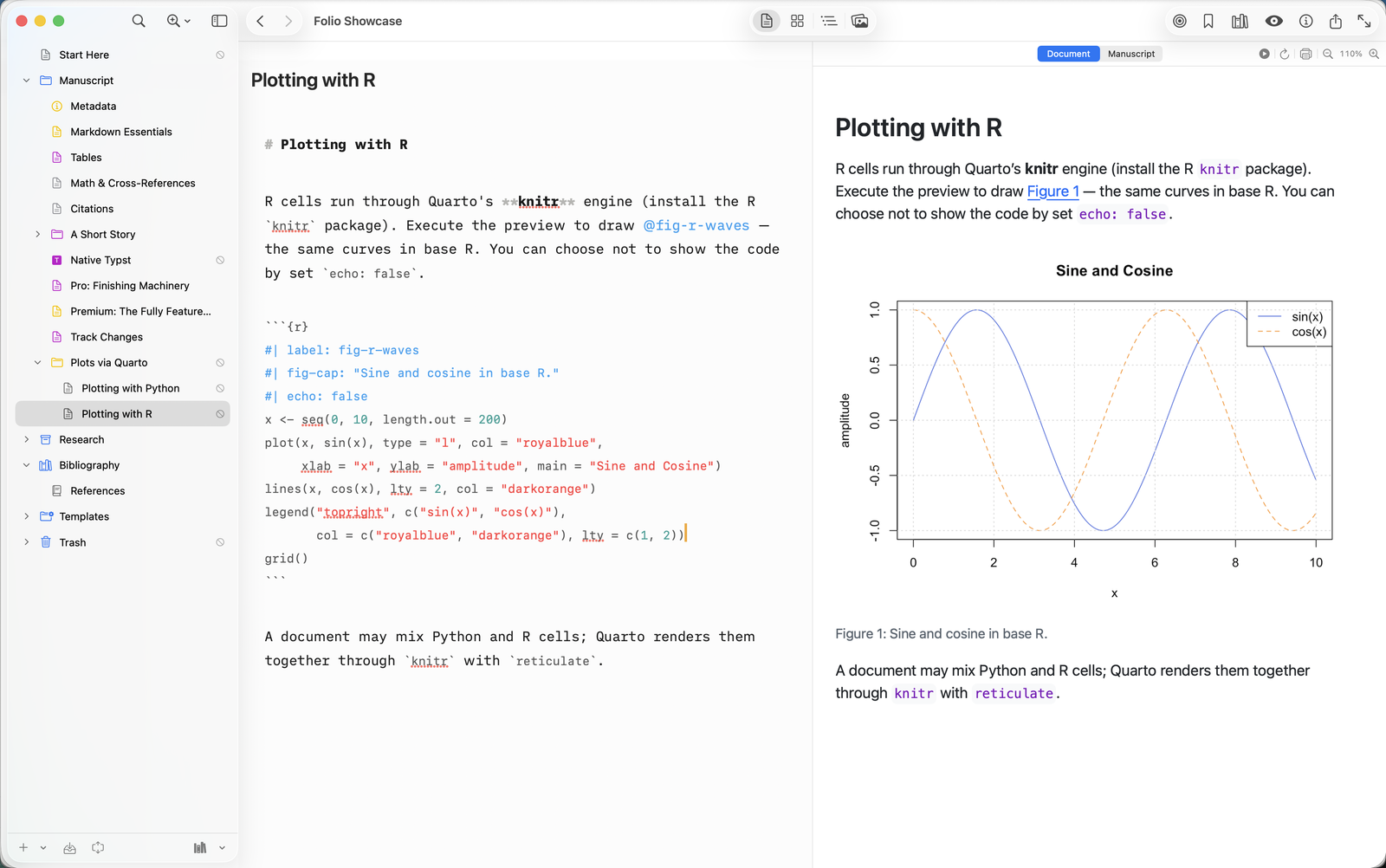
Task: Click the 110% zoom level value
Action: pos(1350,54)
